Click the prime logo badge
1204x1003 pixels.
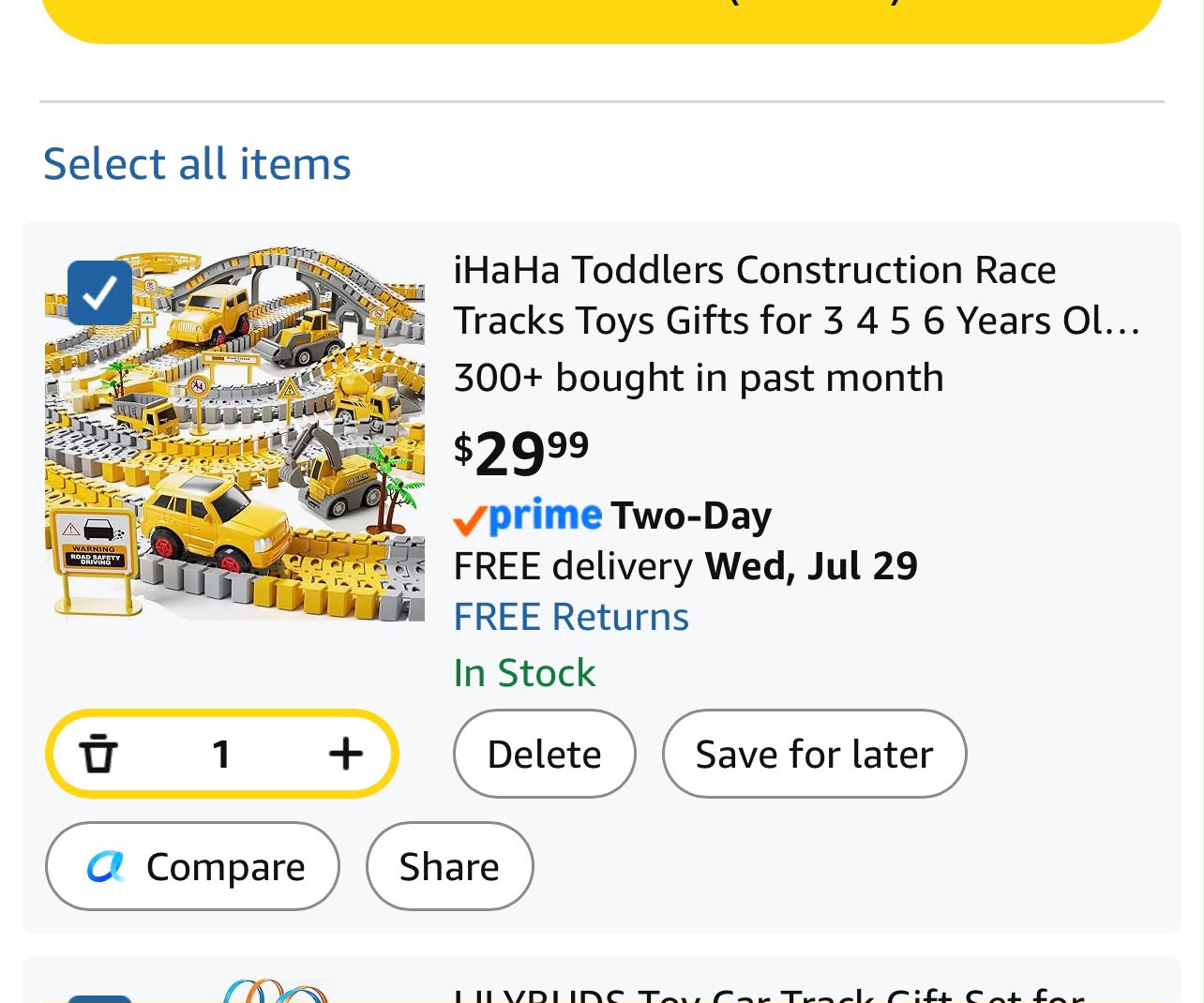coord(527,516)
